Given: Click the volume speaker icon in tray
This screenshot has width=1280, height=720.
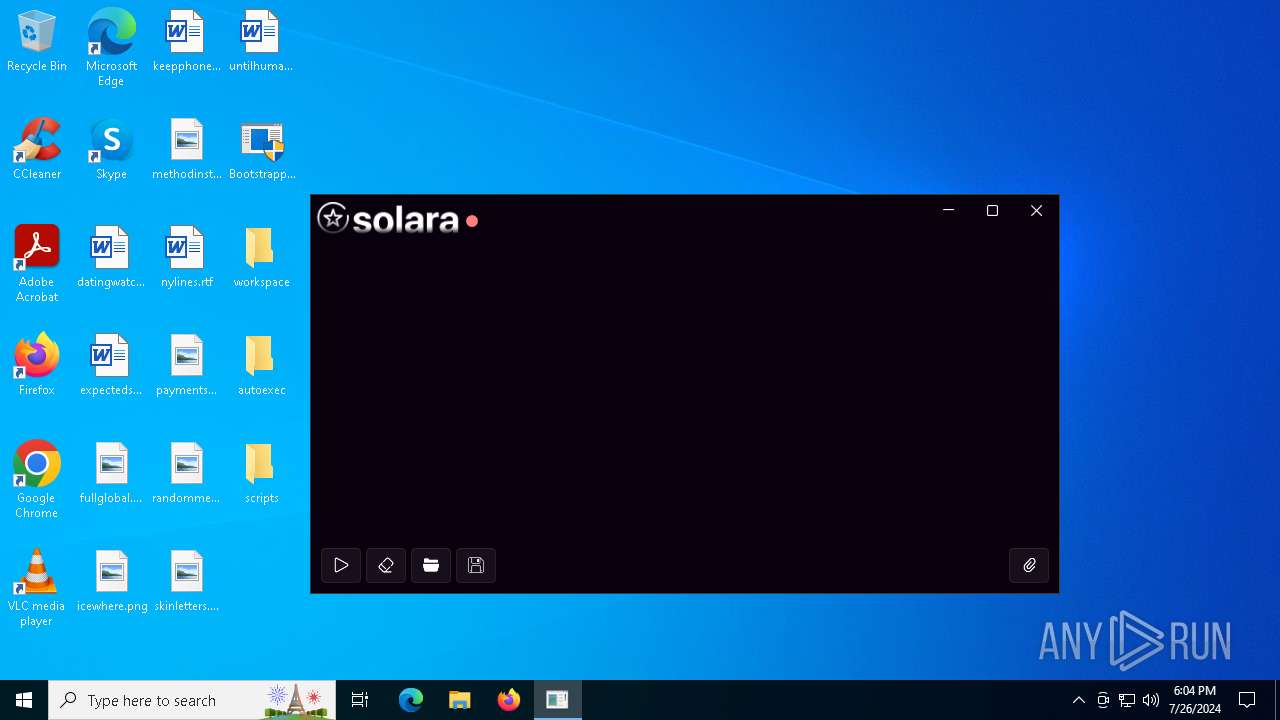Looking at the screenshot, I should (x=1151, y=700).
